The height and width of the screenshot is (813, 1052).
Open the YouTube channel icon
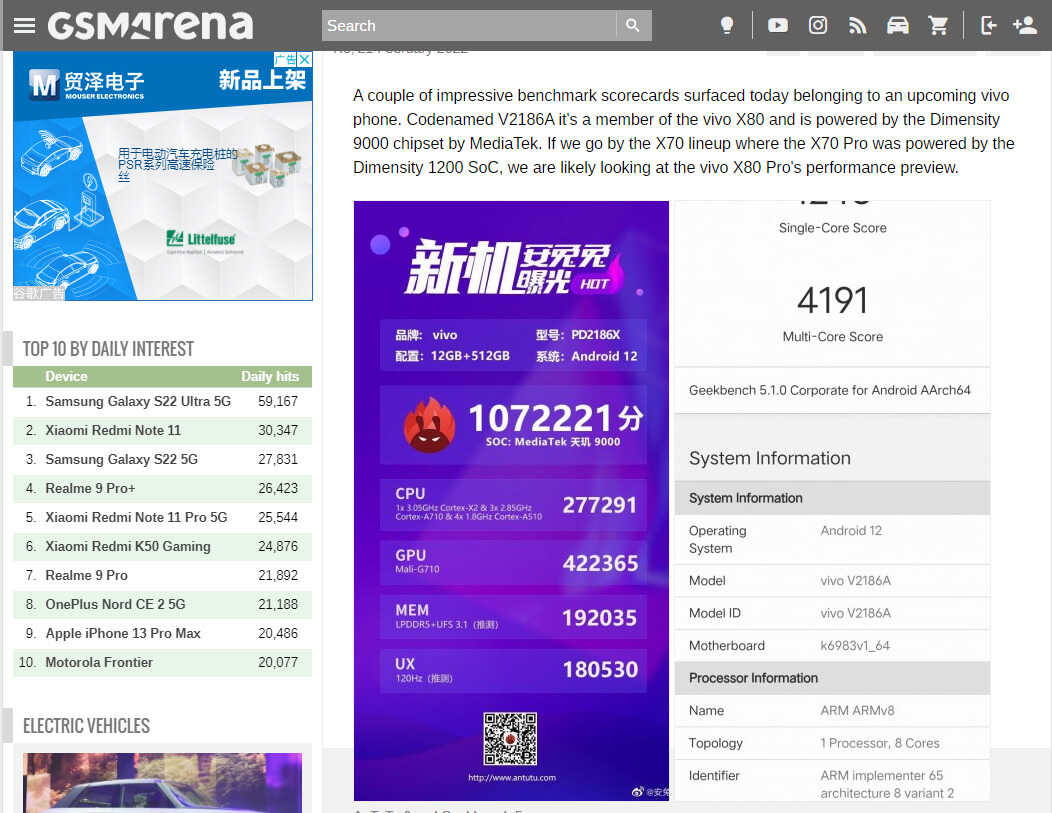(x=778, y=25)
